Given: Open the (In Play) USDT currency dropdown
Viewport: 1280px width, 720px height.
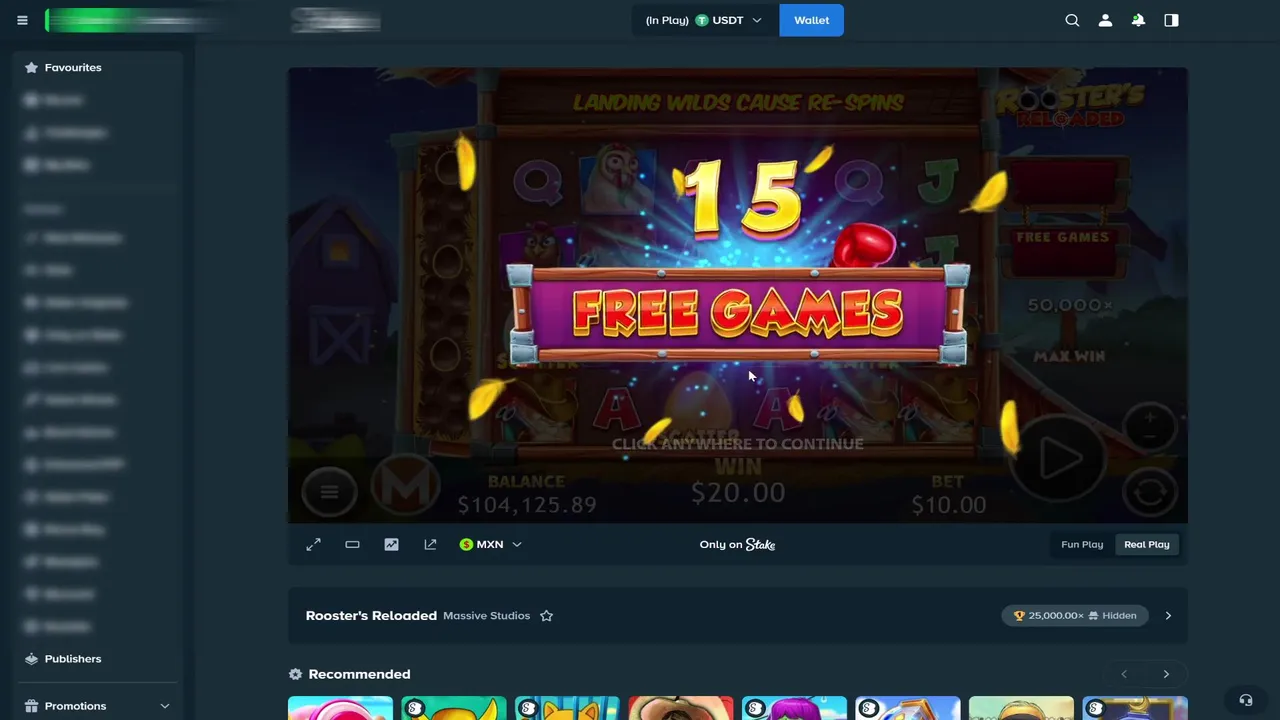Looking at the screenshot, I should click(705, 20).
